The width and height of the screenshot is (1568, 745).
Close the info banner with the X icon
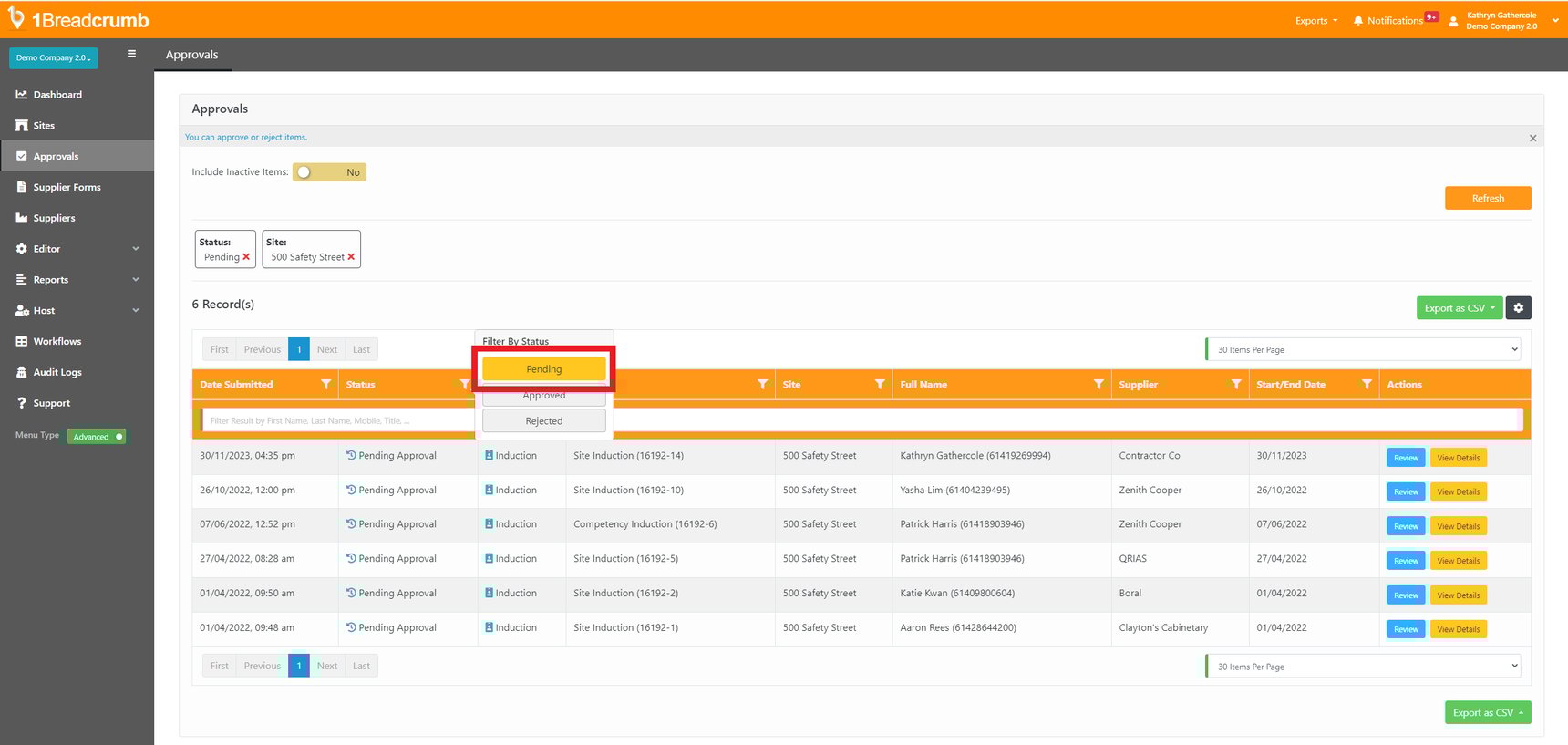tap(1532, 139)
